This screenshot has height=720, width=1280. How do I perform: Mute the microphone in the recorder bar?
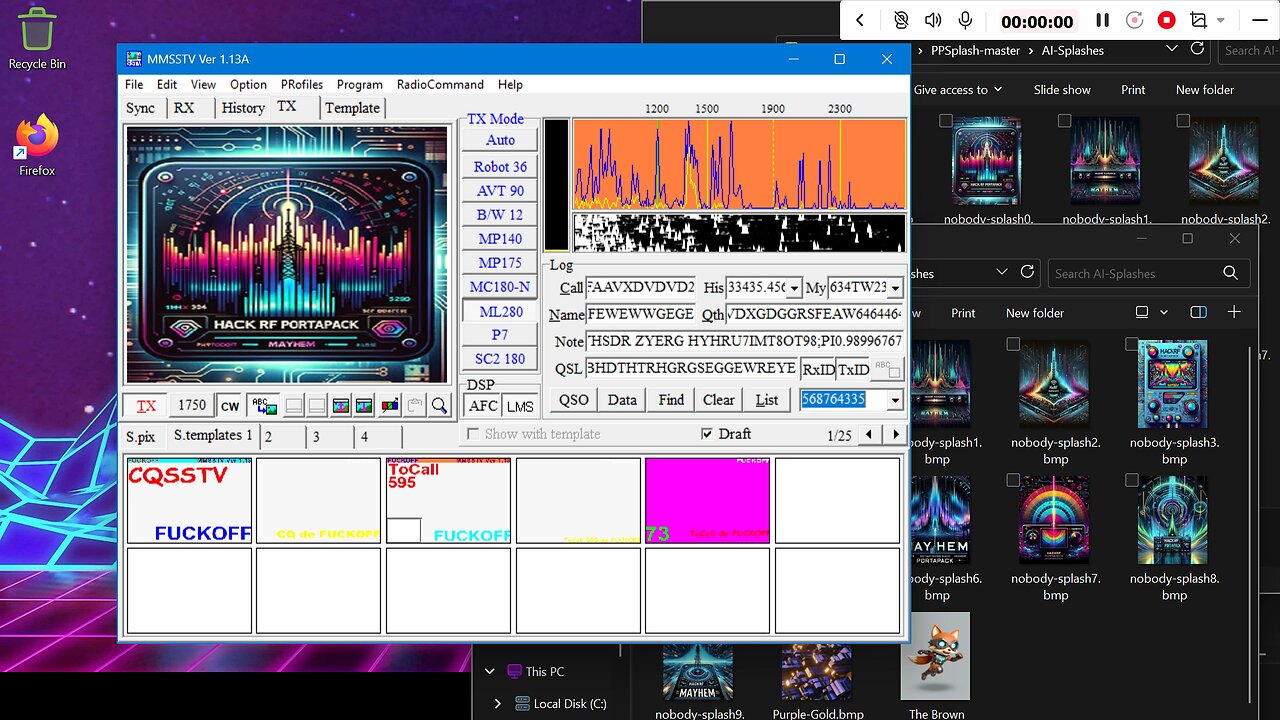click(x=965, y=20)
